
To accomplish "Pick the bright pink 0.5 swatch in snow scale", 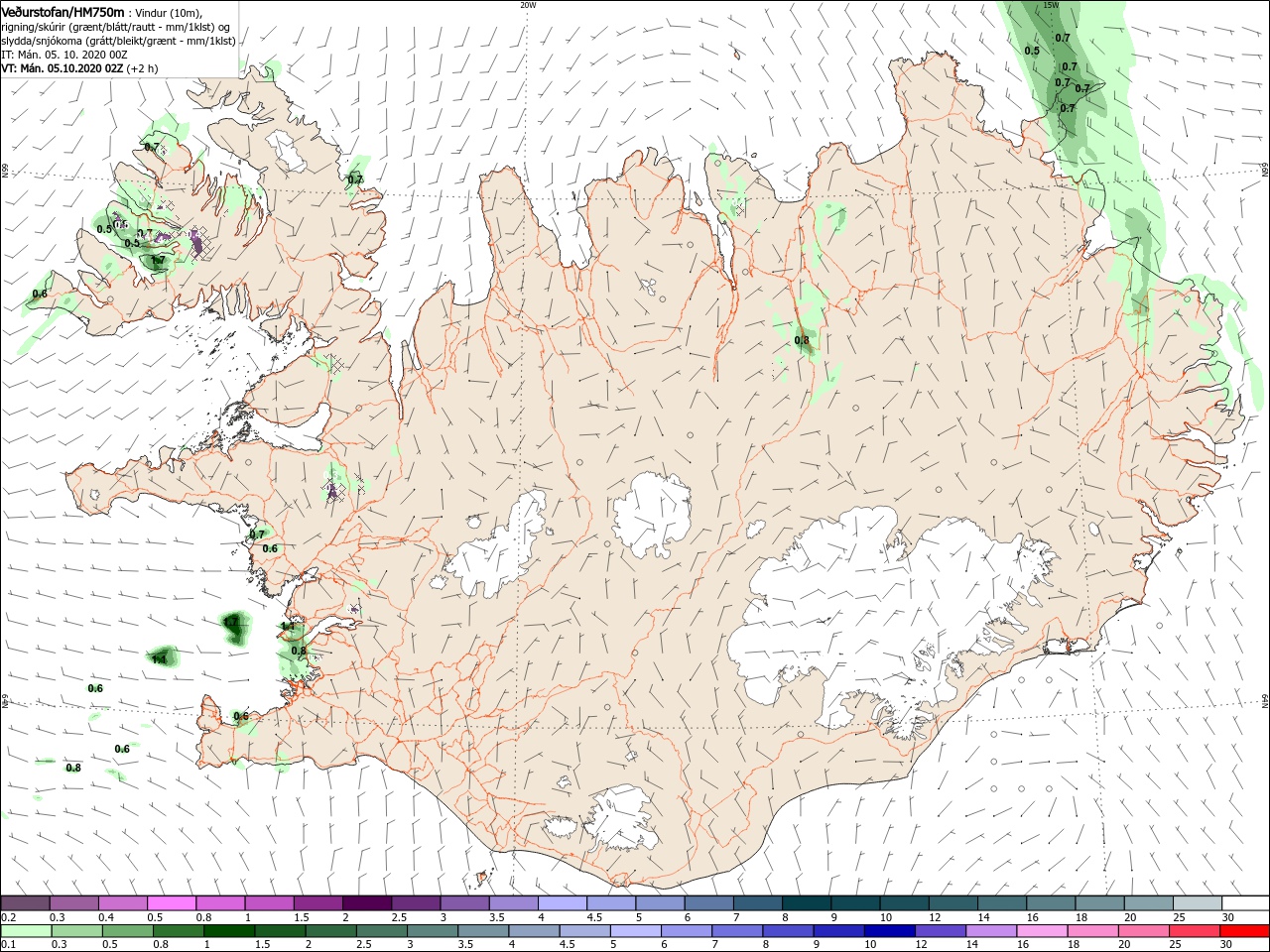I will coord(171,903).
